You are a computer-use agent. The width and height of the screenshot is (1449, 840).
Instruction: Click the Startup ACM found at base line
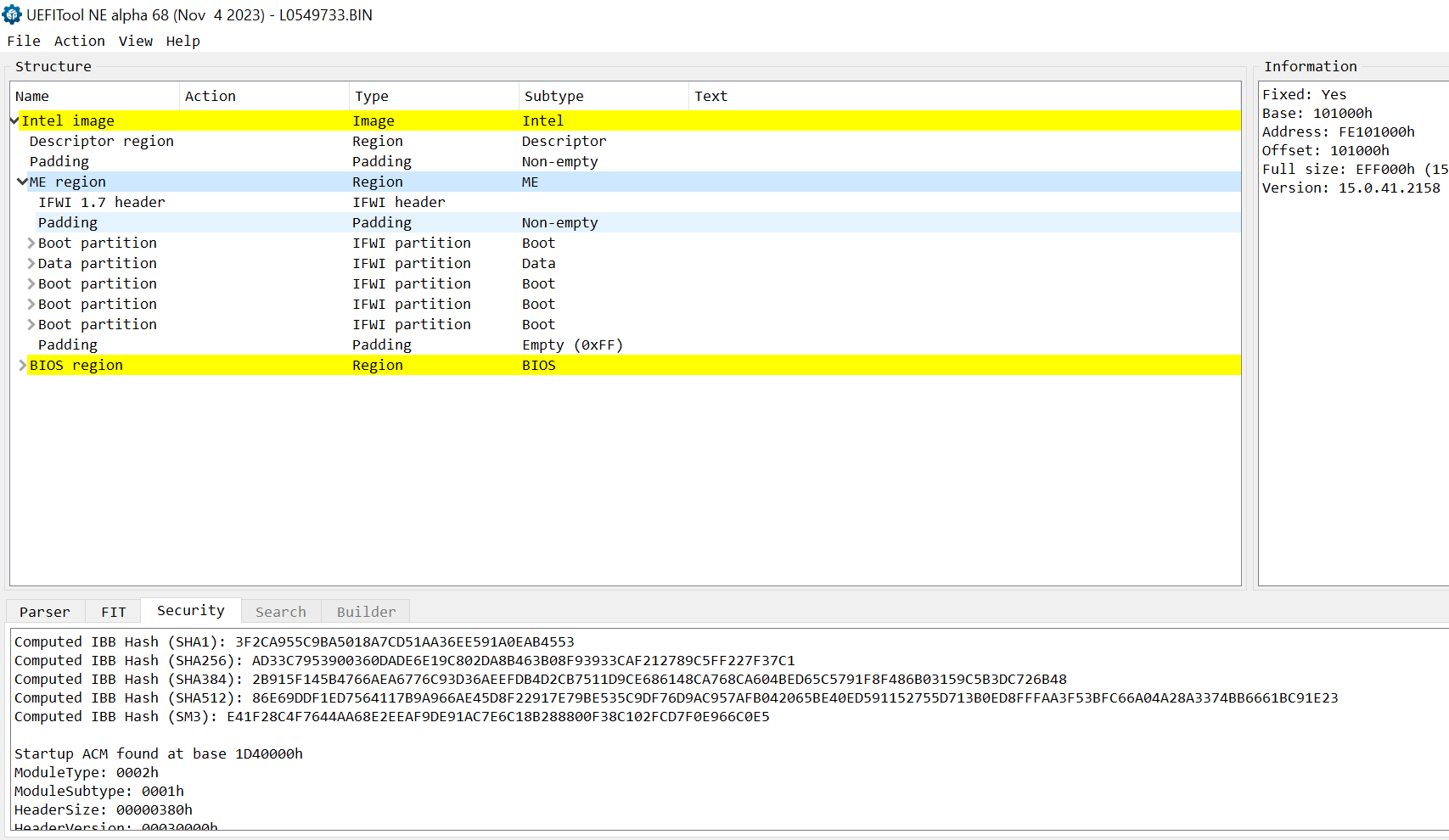coord(159,753)
